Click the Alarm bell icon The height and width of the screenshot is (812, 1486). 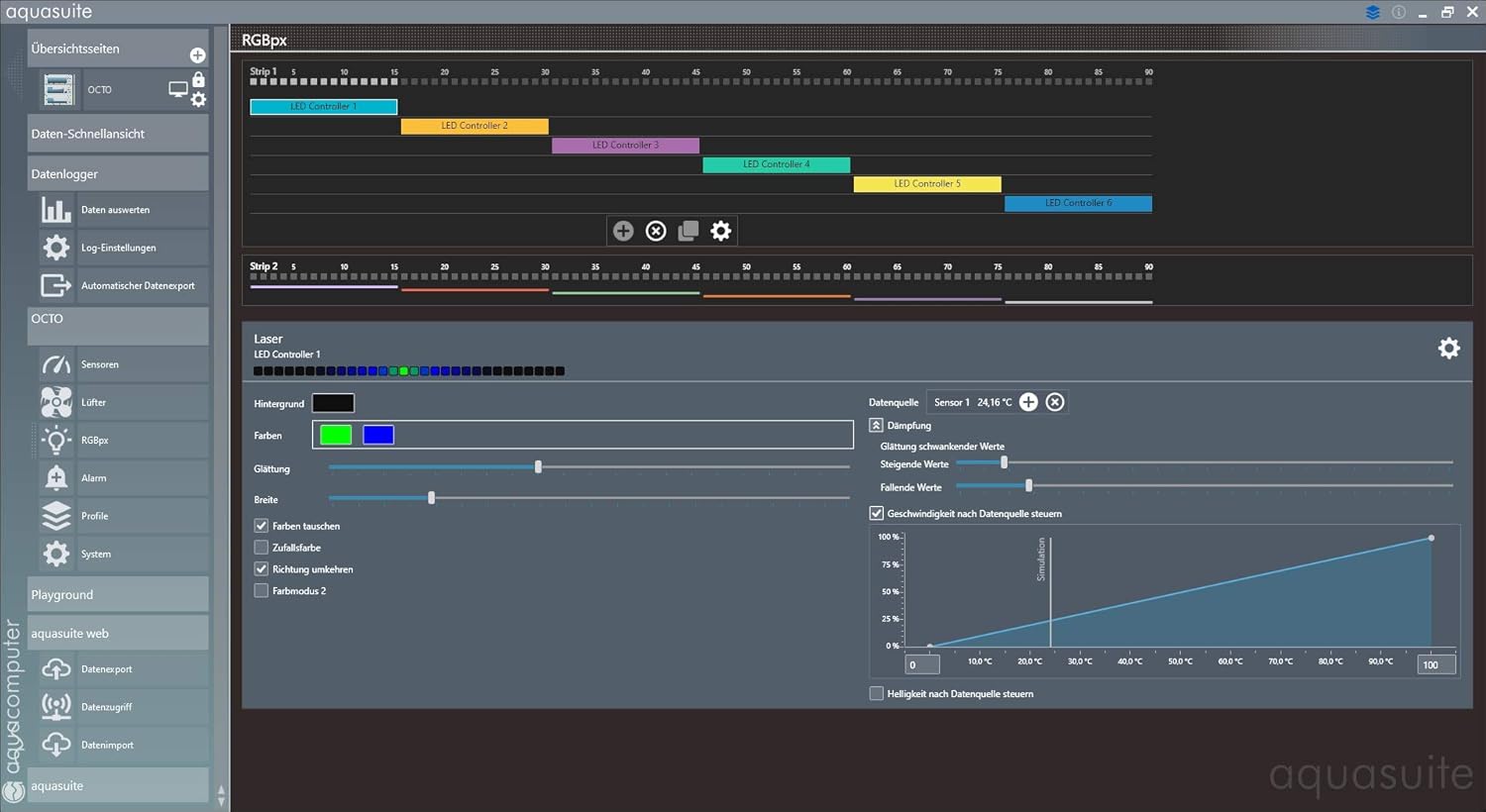pos(56,477)
